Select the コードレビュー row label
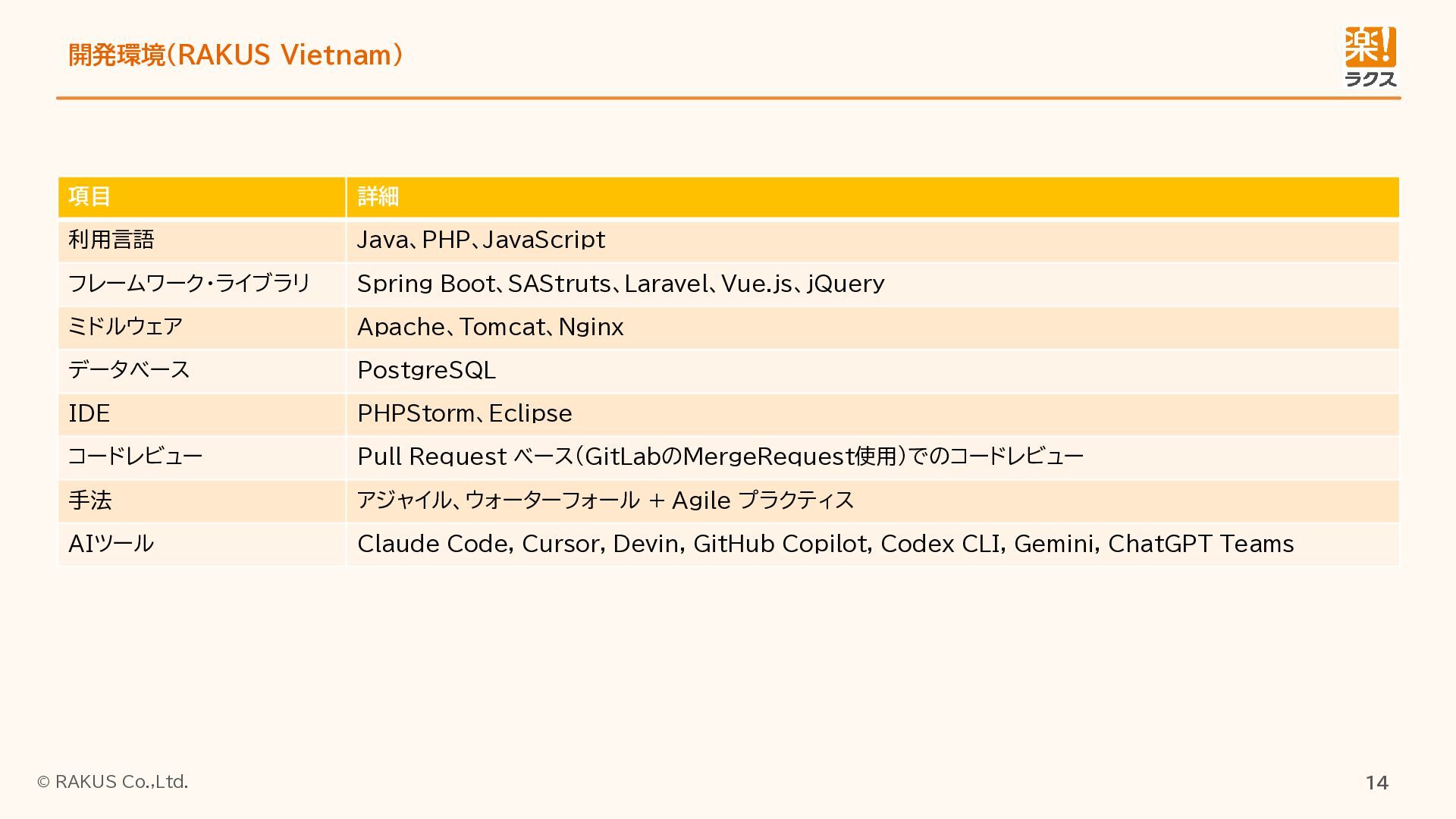 point(135,457)
